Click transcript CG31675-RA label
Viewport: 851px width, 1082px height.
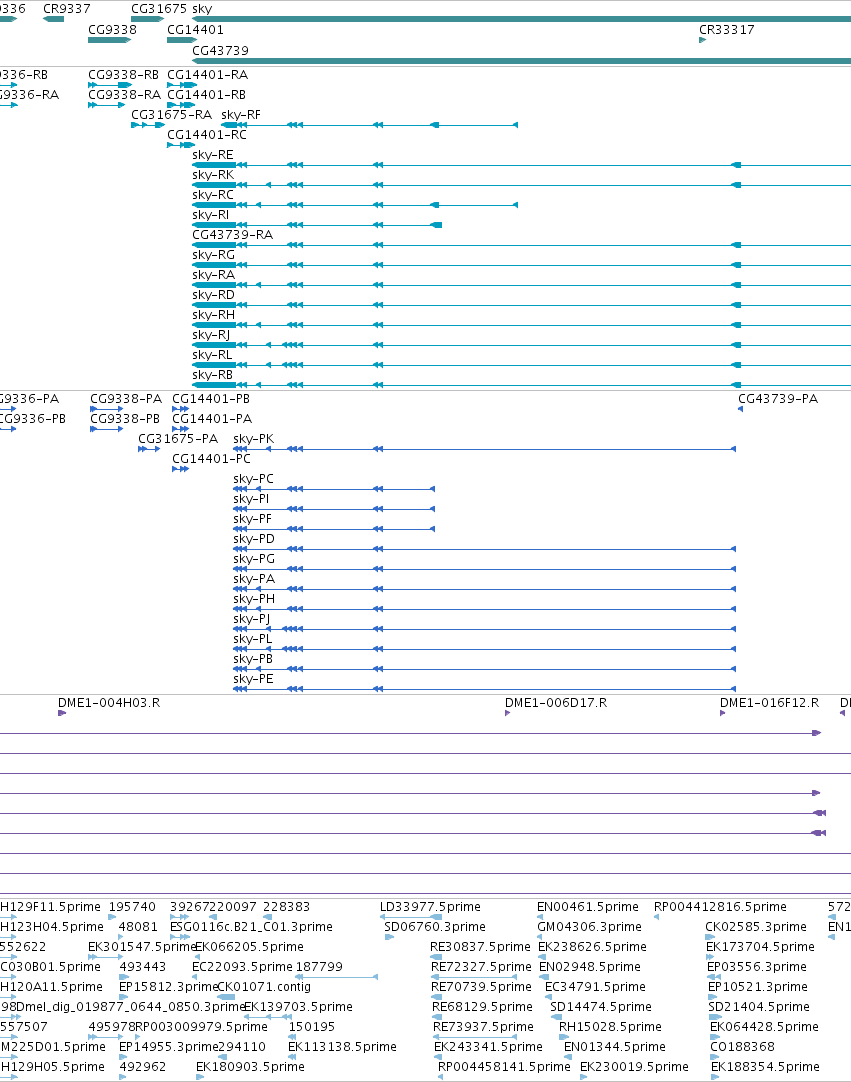[172, 115]
